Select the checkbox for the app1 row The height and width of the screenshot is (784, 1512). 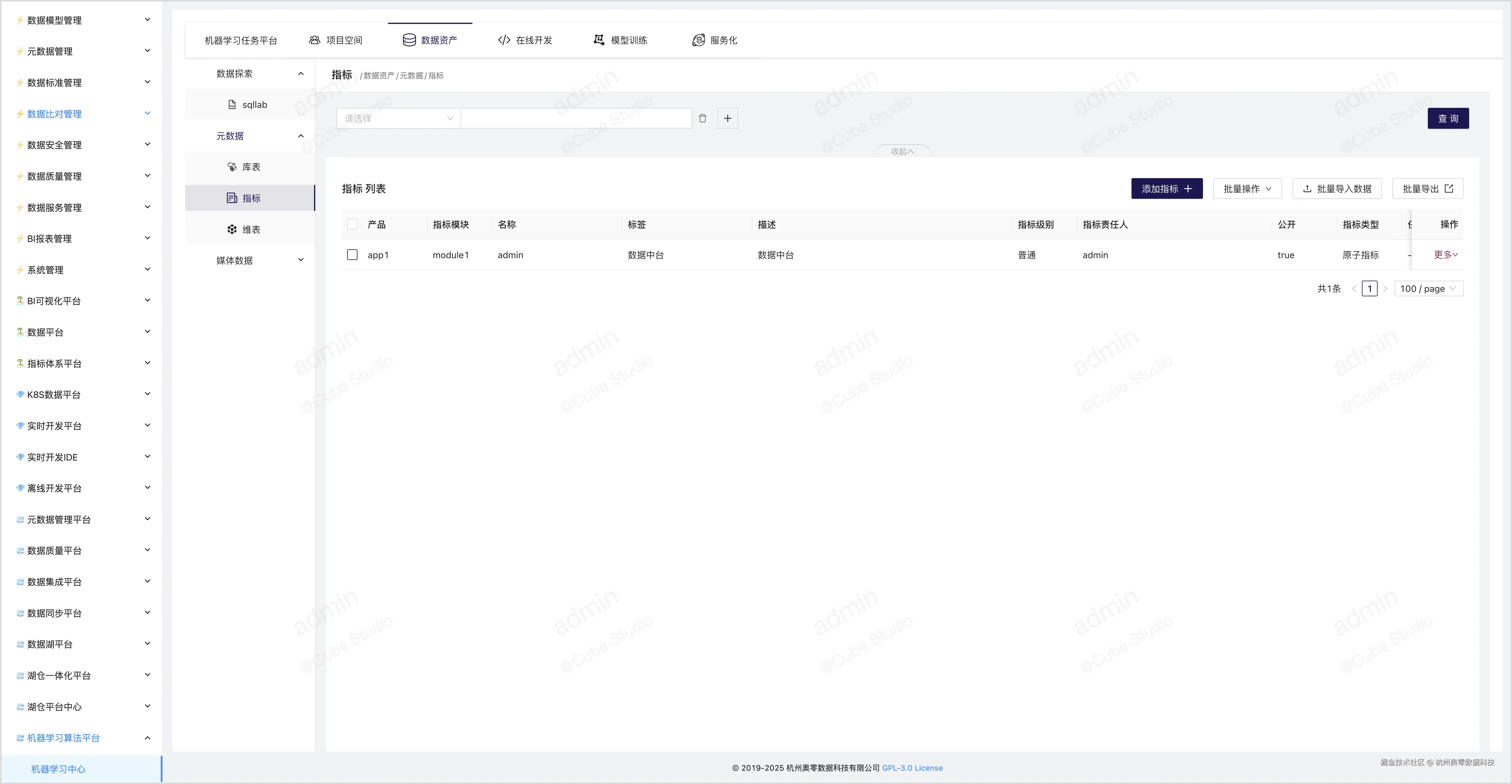352,255
